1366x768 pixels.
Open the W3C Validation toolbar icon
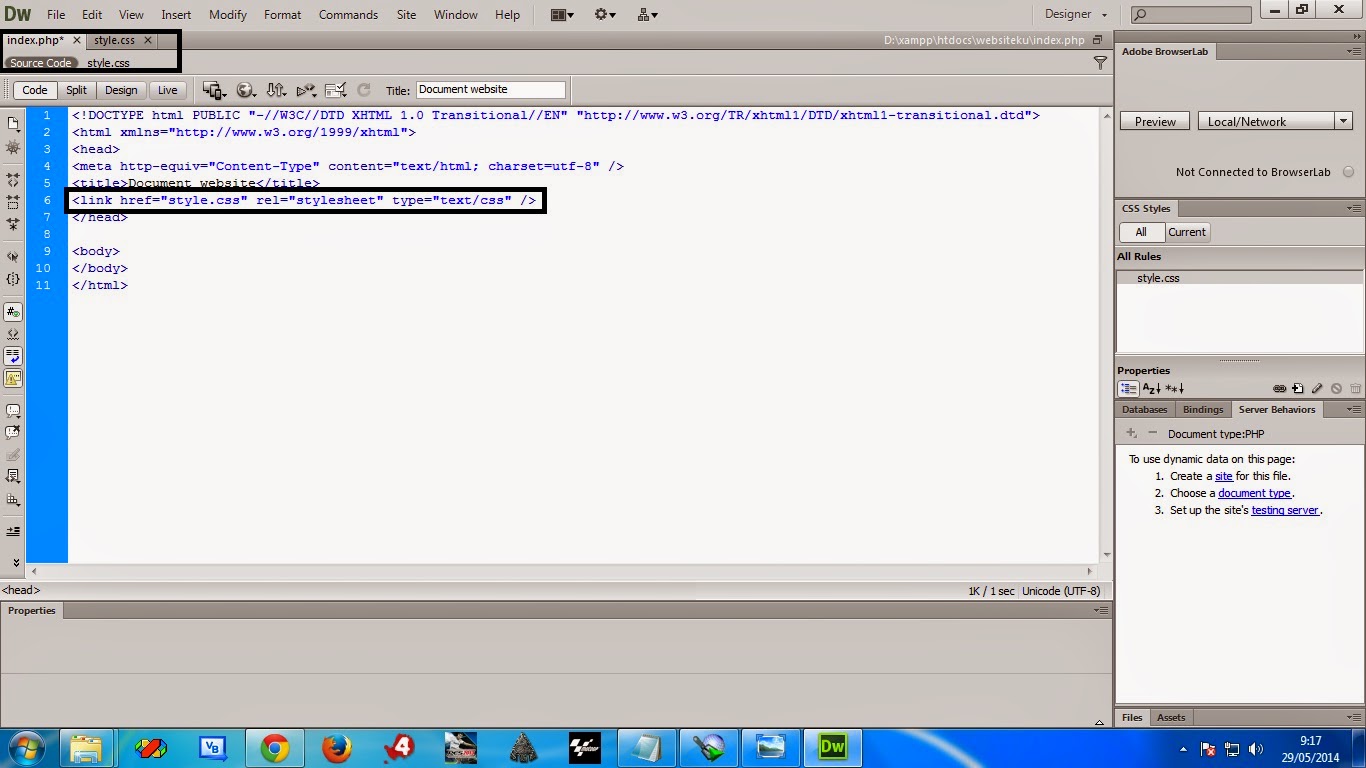tap(306, 90)
